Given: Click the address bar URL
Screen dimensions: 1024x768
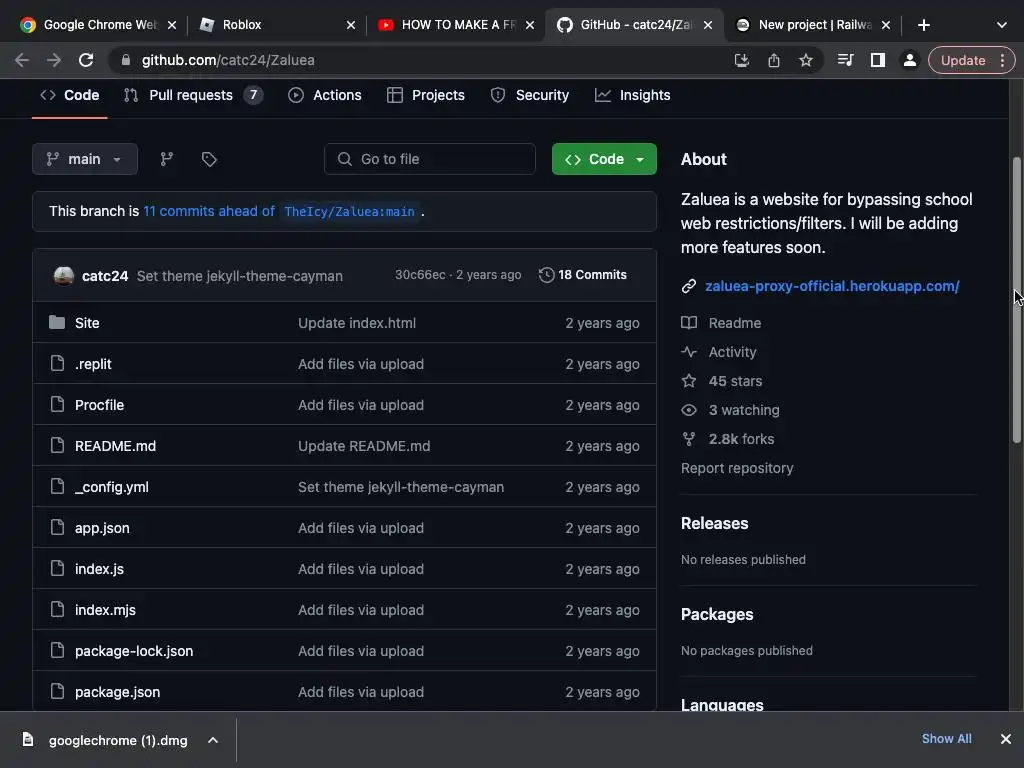Looking at the screenshot, I should pos(228,60).
